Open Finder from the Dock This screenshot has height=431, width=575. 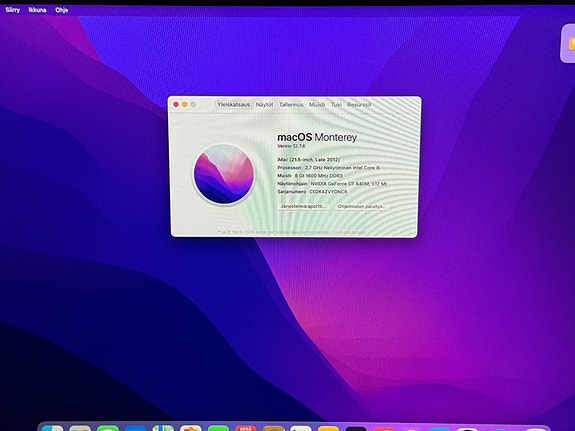tap(52, 428)
